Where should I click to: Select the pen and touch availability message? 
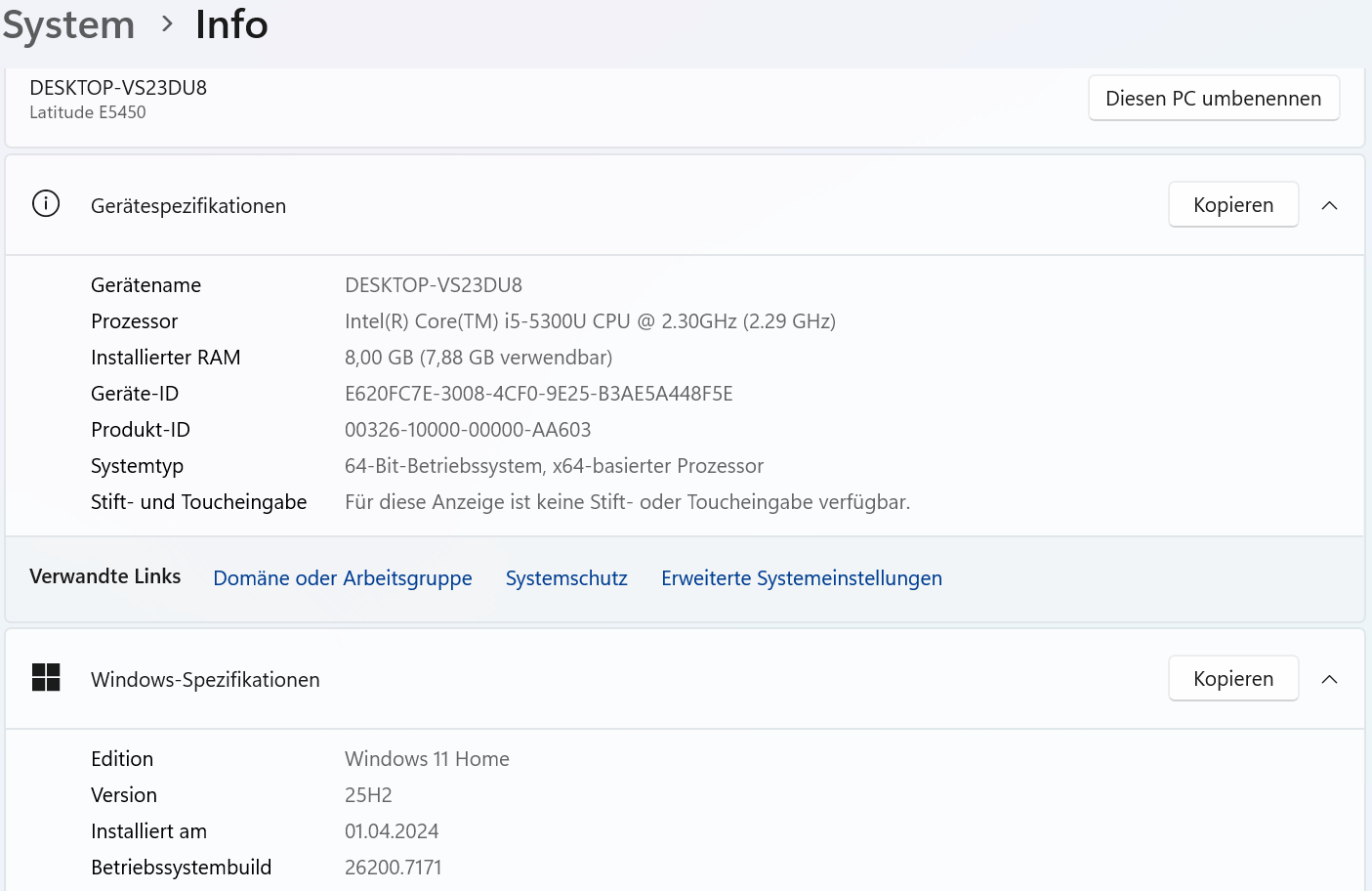628,502
